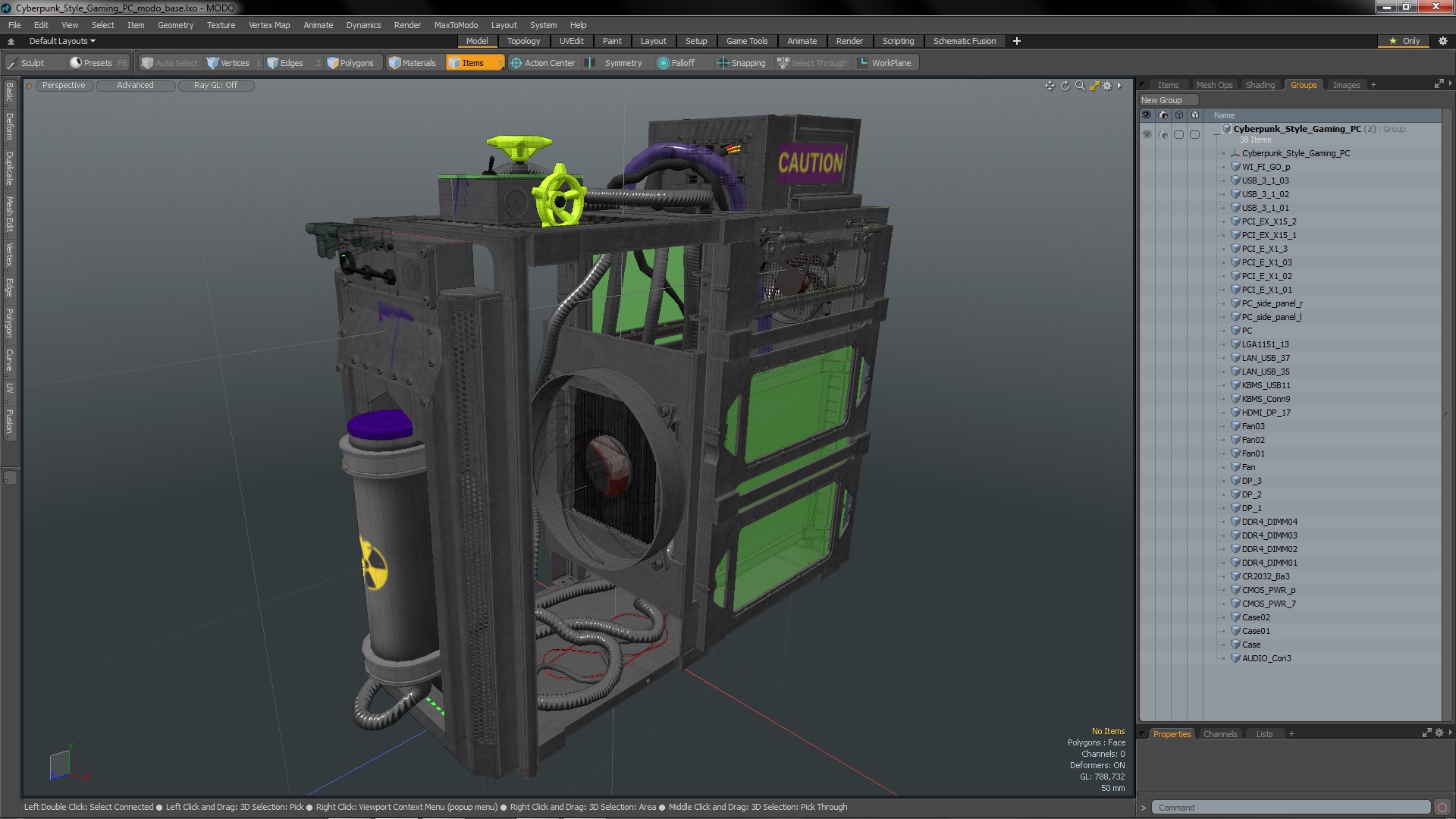The height and width of the screenshot is (819, 1456).
Task: Click the viewport rotate view icon
Action: pyautogui.click(x=1065, y=86)
